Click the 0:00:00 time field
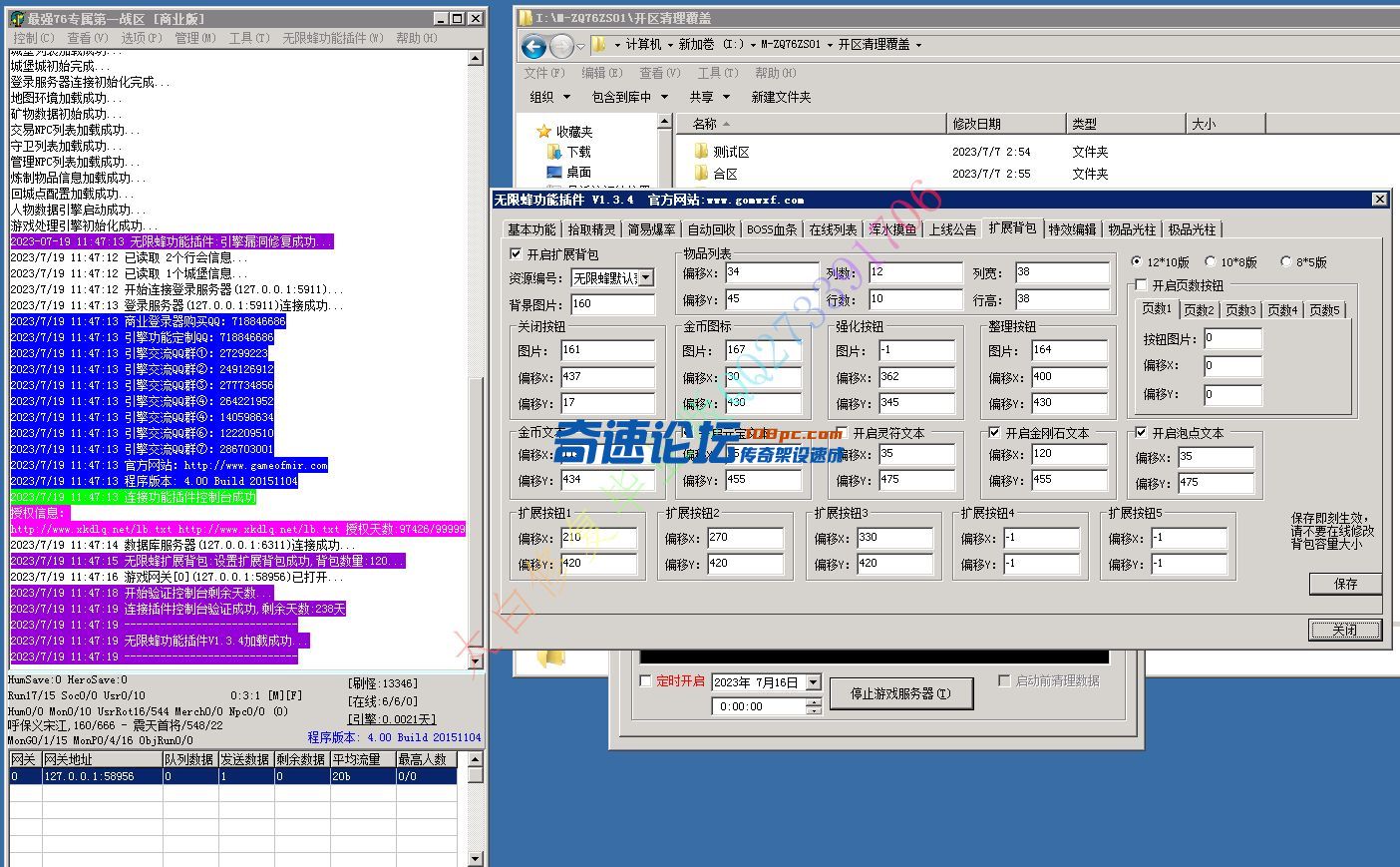This screenshot has width=1400, height=867. [x=759, y=706]
